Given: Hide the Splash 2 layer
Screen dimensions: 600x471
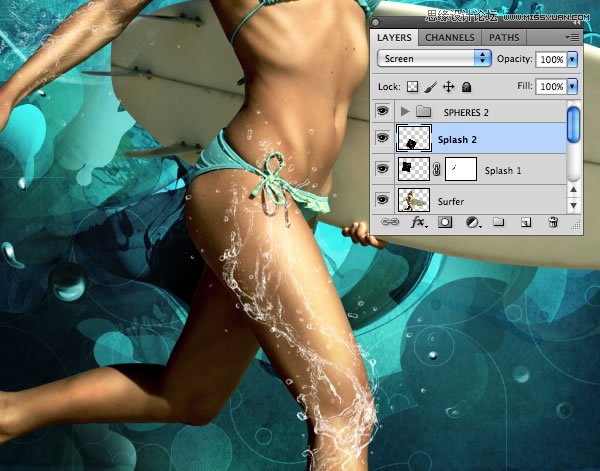Looking at the screenshot, I should tap(383, 138).
